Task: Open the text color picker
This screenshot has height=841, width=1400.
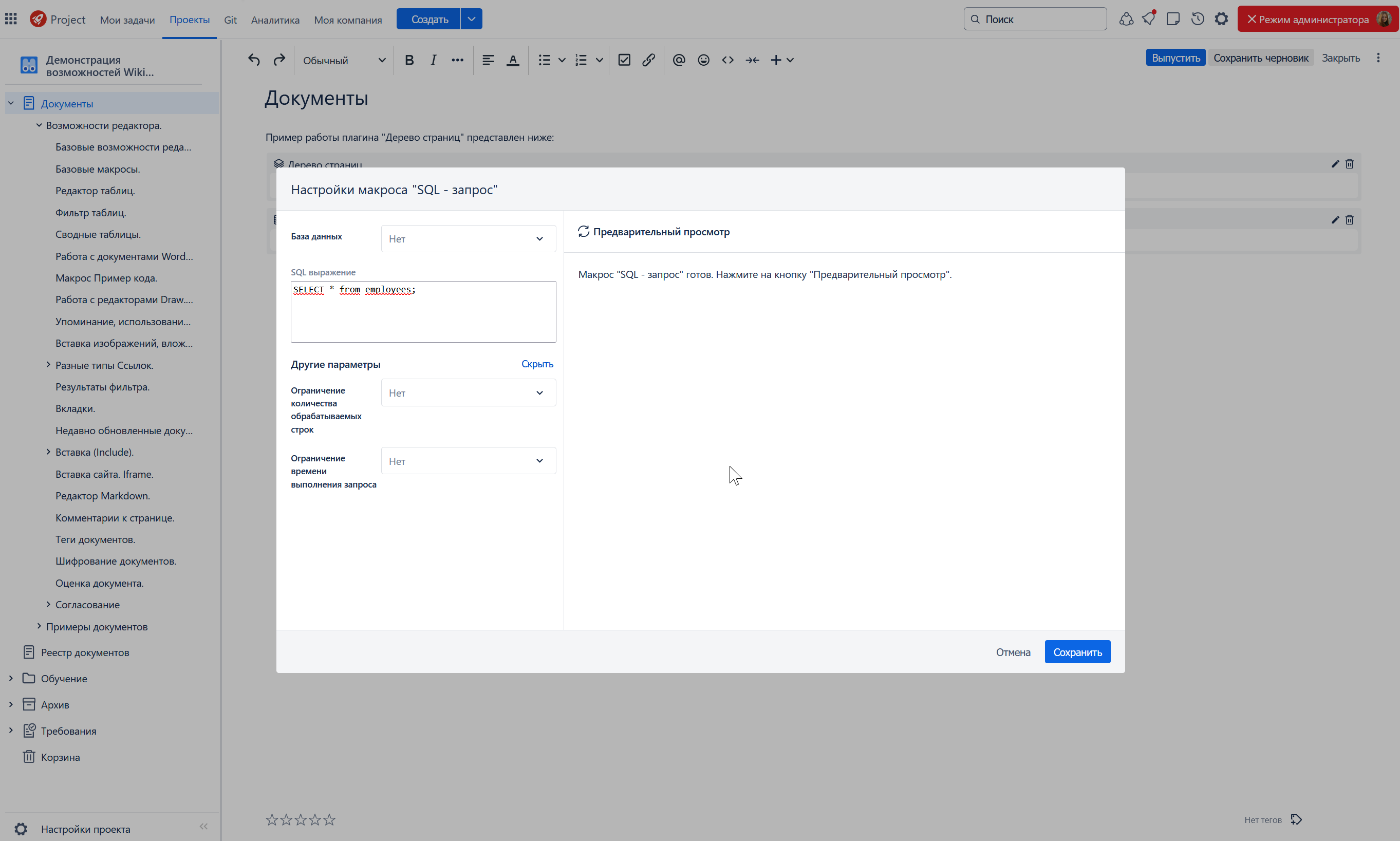Action: coord(513,60)
